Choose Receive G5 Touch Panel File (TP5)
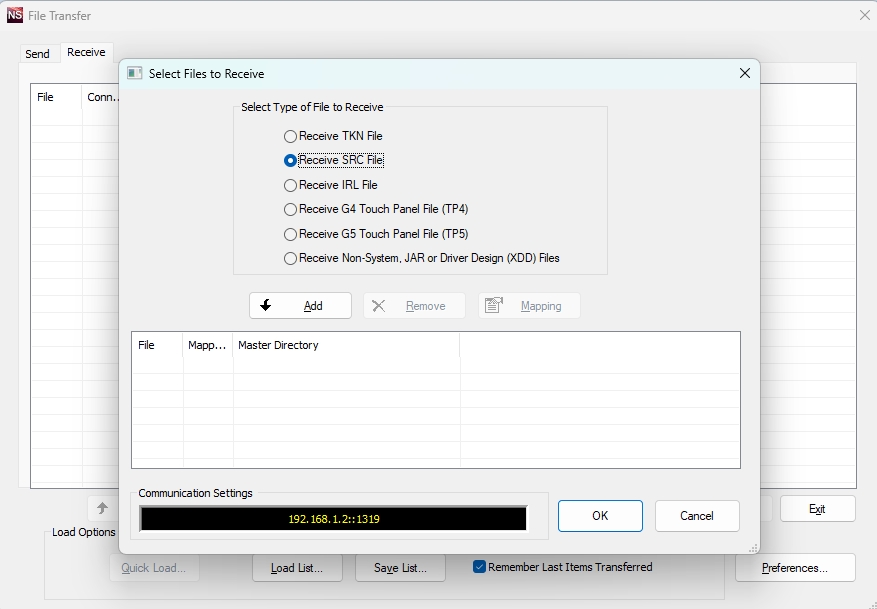Image resolution: width=877 pixels, height=609 pixels. coord(291,234)
